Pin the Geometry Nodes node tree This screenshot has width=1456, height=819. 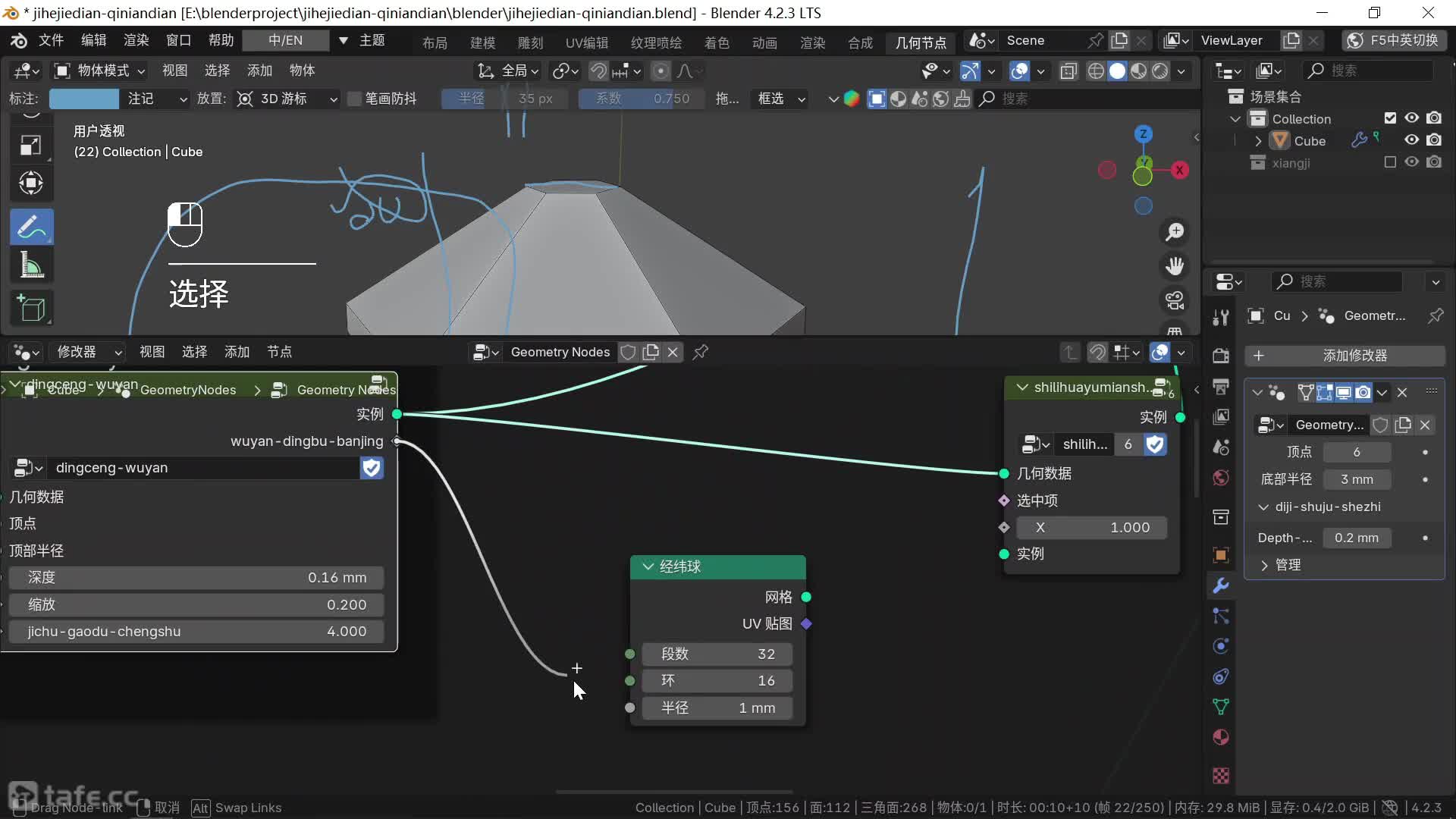click(701, 352)
